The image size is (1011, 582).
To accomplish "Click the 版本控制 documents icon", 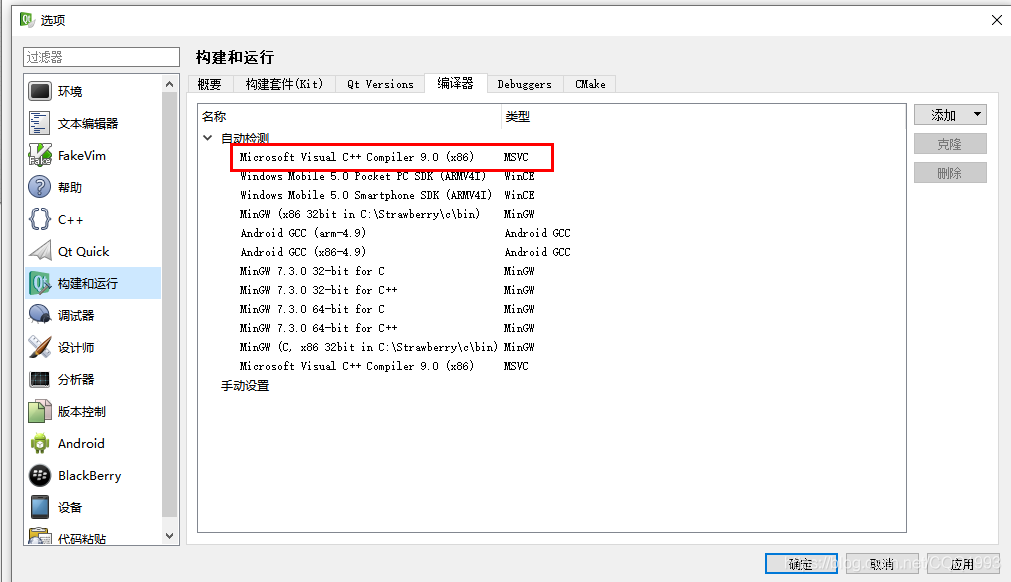I will point(39,411).
